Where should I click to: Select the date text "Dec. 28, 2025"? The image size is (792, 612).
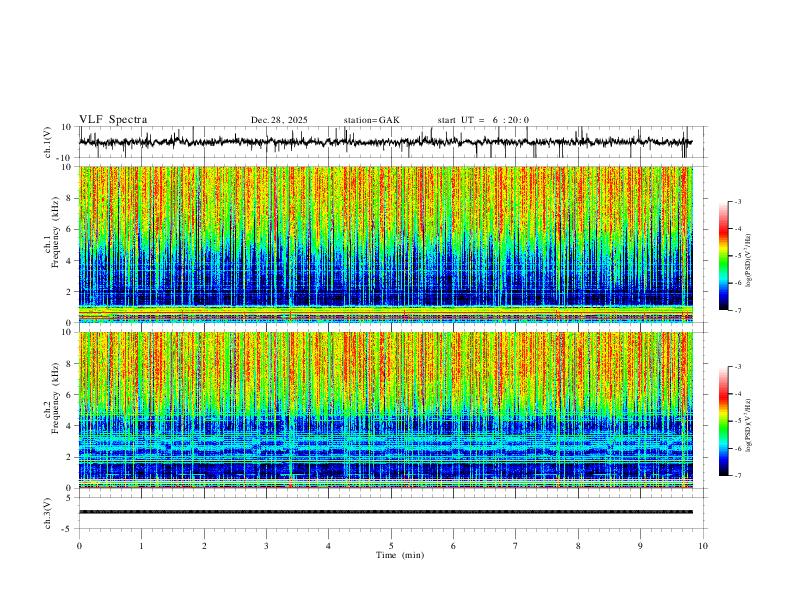click(279, 120)
